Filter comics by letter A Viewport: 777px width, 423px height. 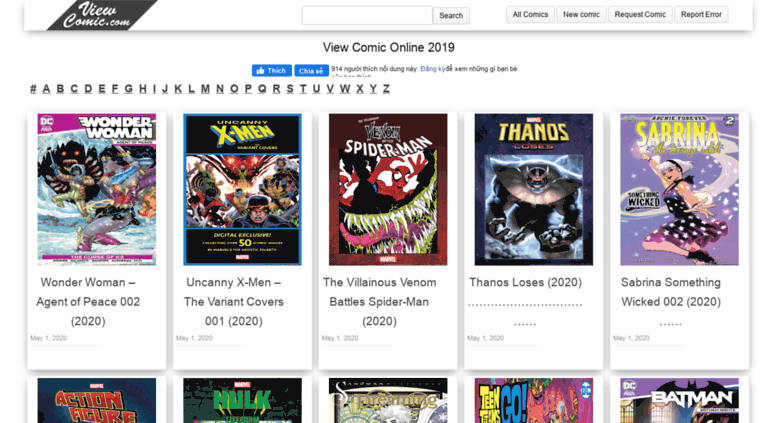[x=46, y=89]
